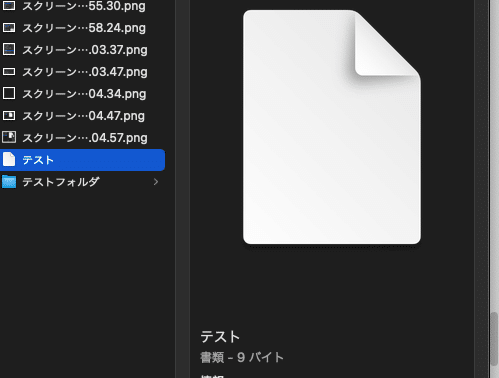Click the document icon of テスト row
This screenshot has height=378, width=499.
[x=9, y=160]
